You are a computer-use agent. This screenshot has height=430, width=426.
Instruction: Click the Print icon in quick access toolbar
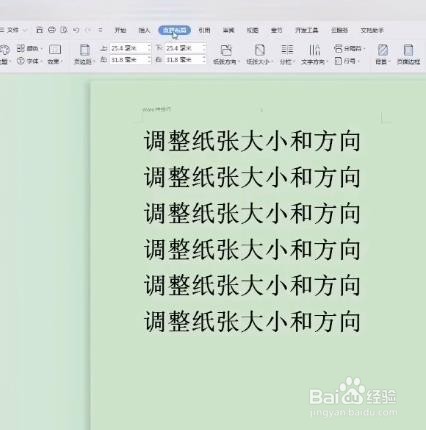52,30
